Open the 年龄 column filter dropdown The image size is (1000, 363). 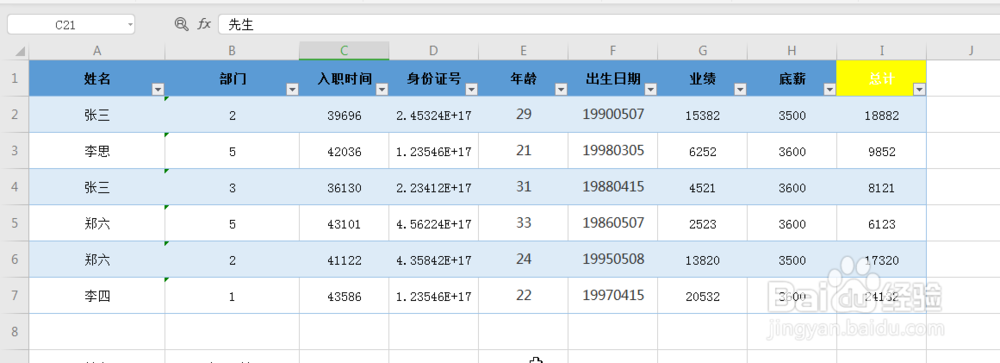(561, 90)
